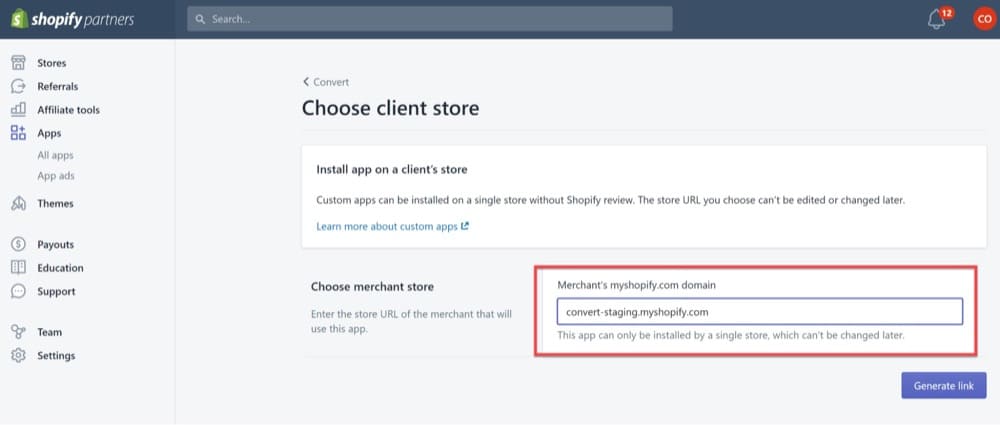Click the Settings gear icon
Viewport: 1000px width, 425px height.
point(18,356)
